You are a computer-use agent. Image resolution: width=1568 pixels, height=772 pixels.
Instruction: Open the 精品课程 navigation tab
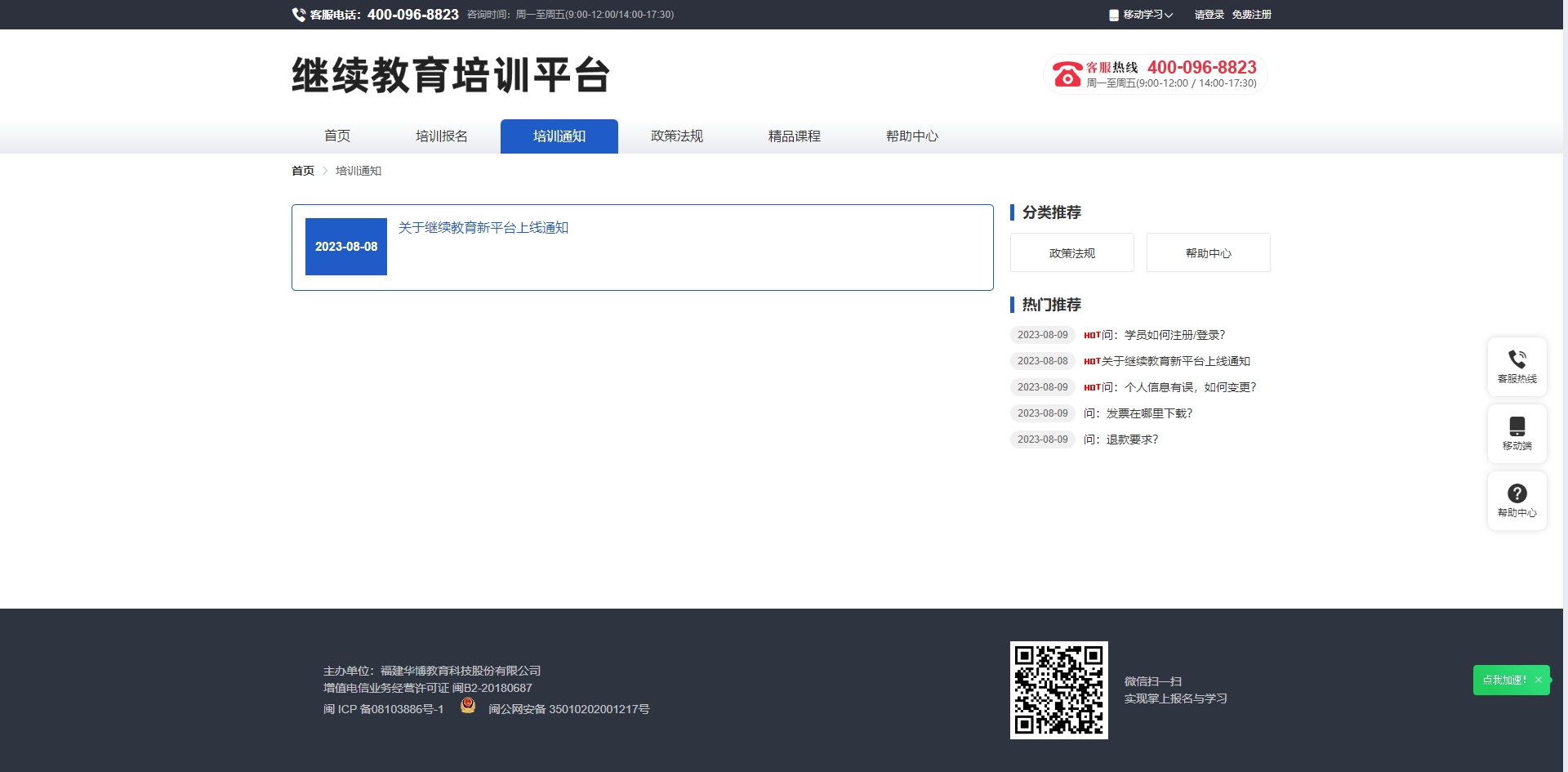tap(795, 136)
